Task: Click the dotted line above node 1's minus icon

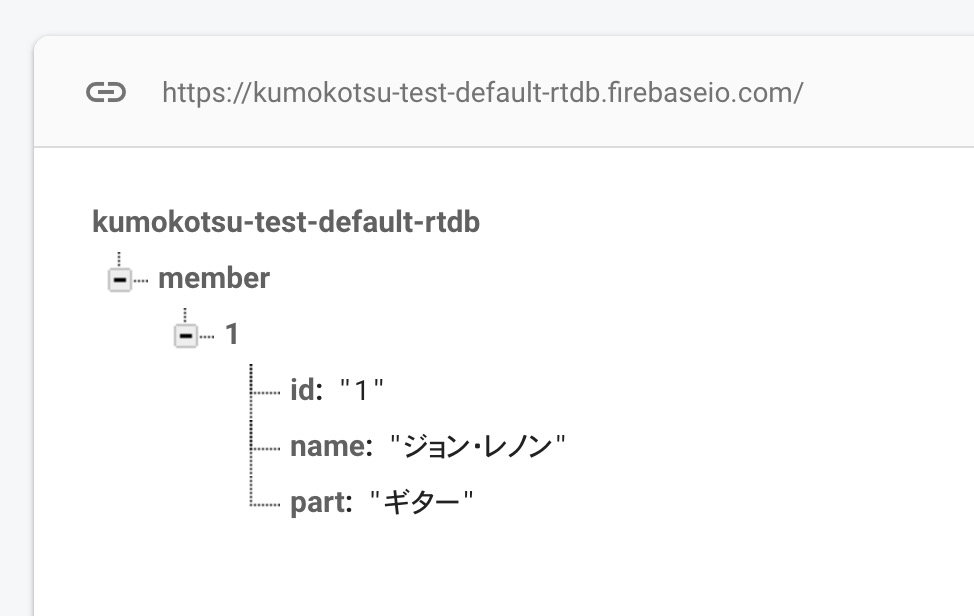Action: tap(185, 315)
